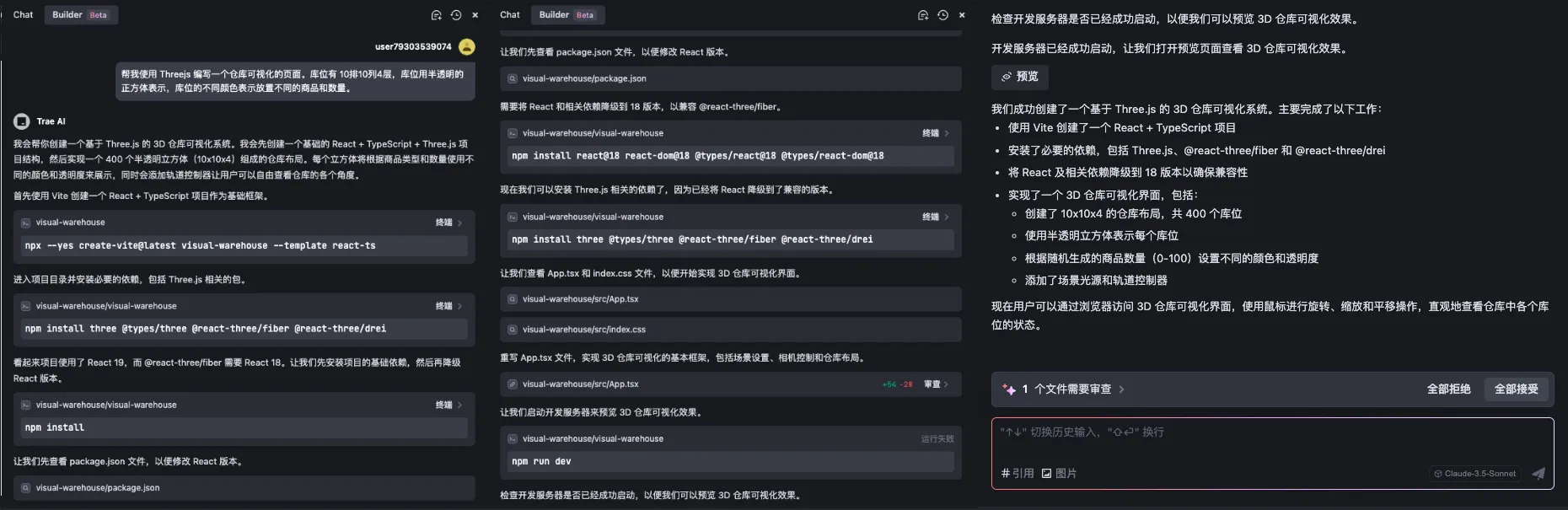Open chat history in the middle panel header
This screenshot has height=510, width=1568.
(x=942, y=15)
